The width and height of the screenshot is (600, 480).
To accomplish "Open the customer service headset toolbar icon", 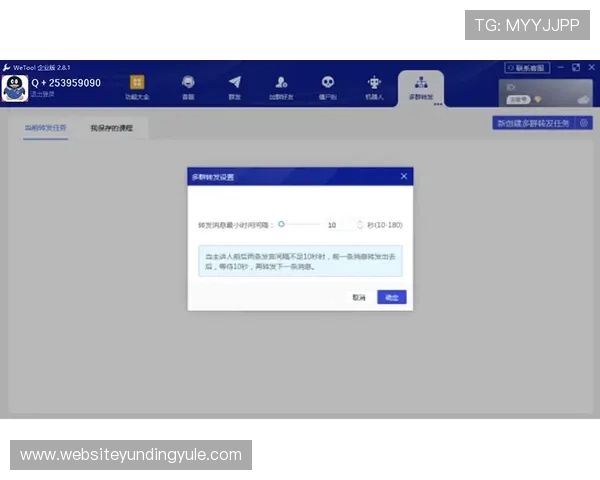I will click(x=188, y=82).
